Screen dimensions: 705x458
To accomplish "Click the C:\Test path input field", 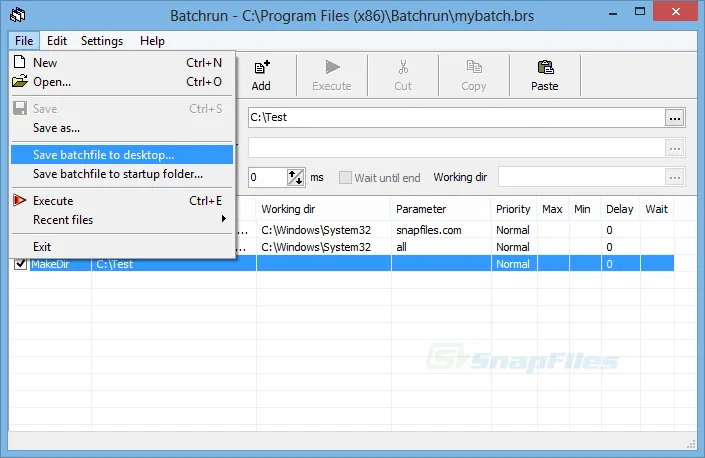I will point(456,118).
